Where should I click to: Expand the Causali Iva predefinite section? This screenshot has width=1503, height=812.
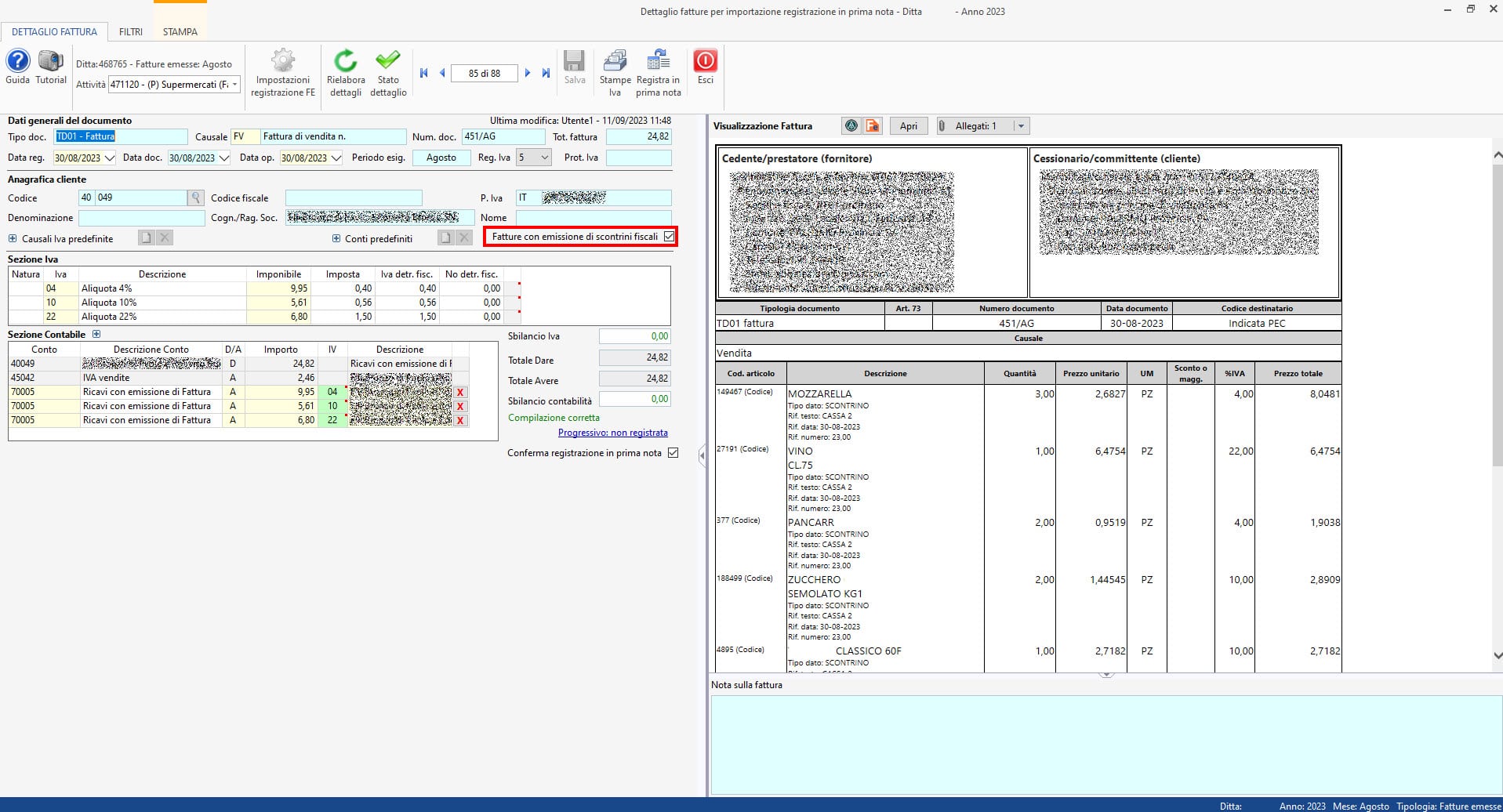(x=13, y=239)
